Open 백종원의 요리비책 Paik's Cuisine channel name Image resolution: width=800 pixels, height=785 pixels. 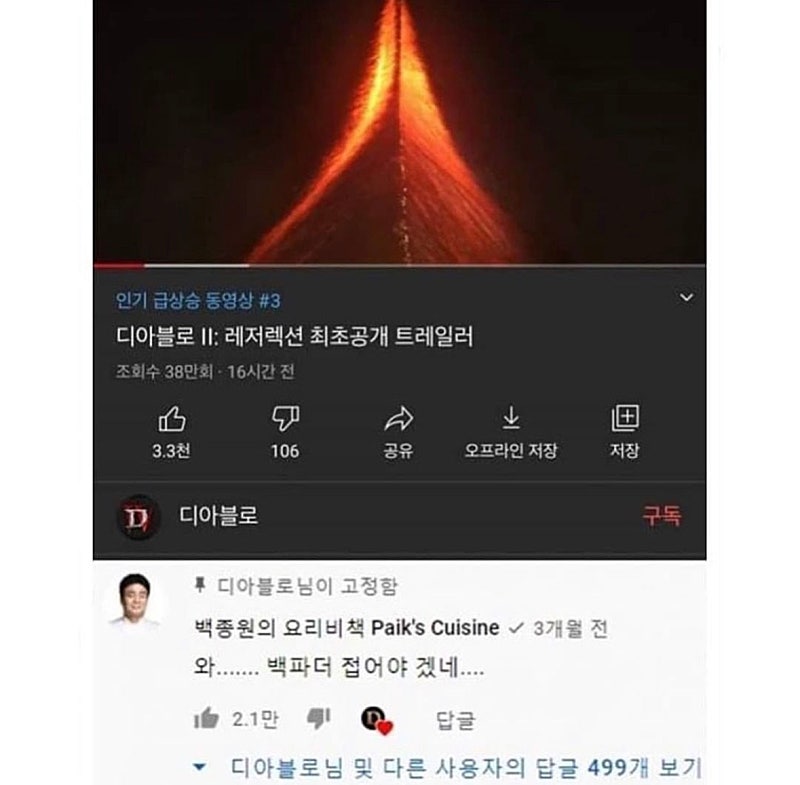(346, 628)
